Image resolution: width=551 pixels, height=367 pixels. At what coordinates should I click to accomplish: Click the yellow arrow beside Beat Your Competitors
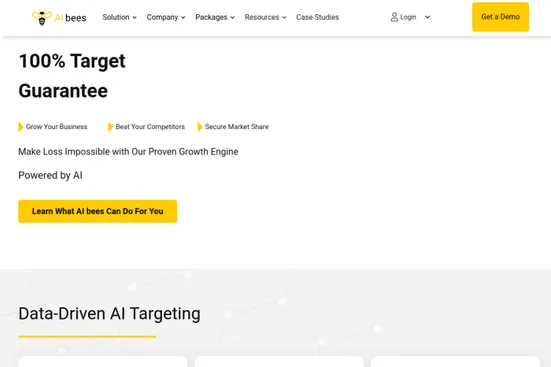pyautogui.click(x=110, y=127)
